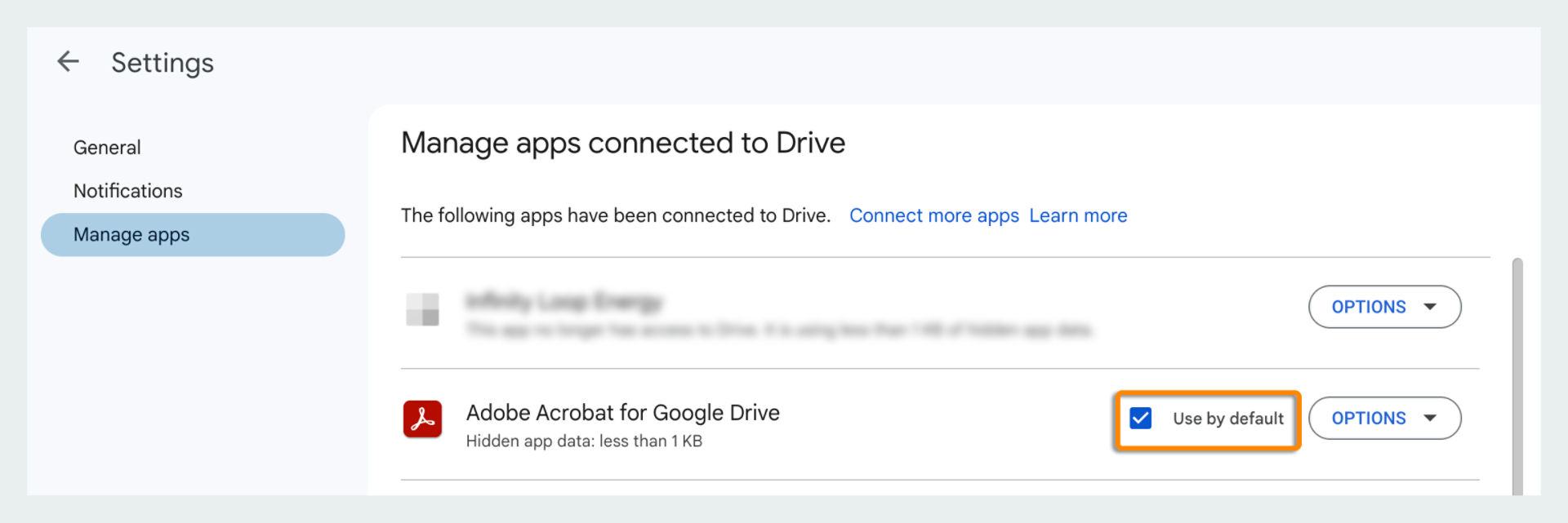This screenshot has width=1568, height=523.
Task: Click the blurred app name text
Action: 563,302
